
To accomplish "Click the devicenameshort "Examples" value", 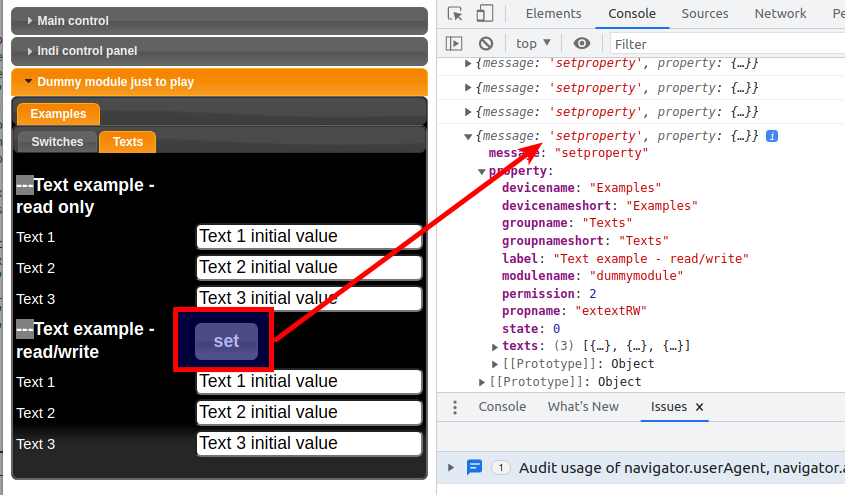I will (662, 206).
